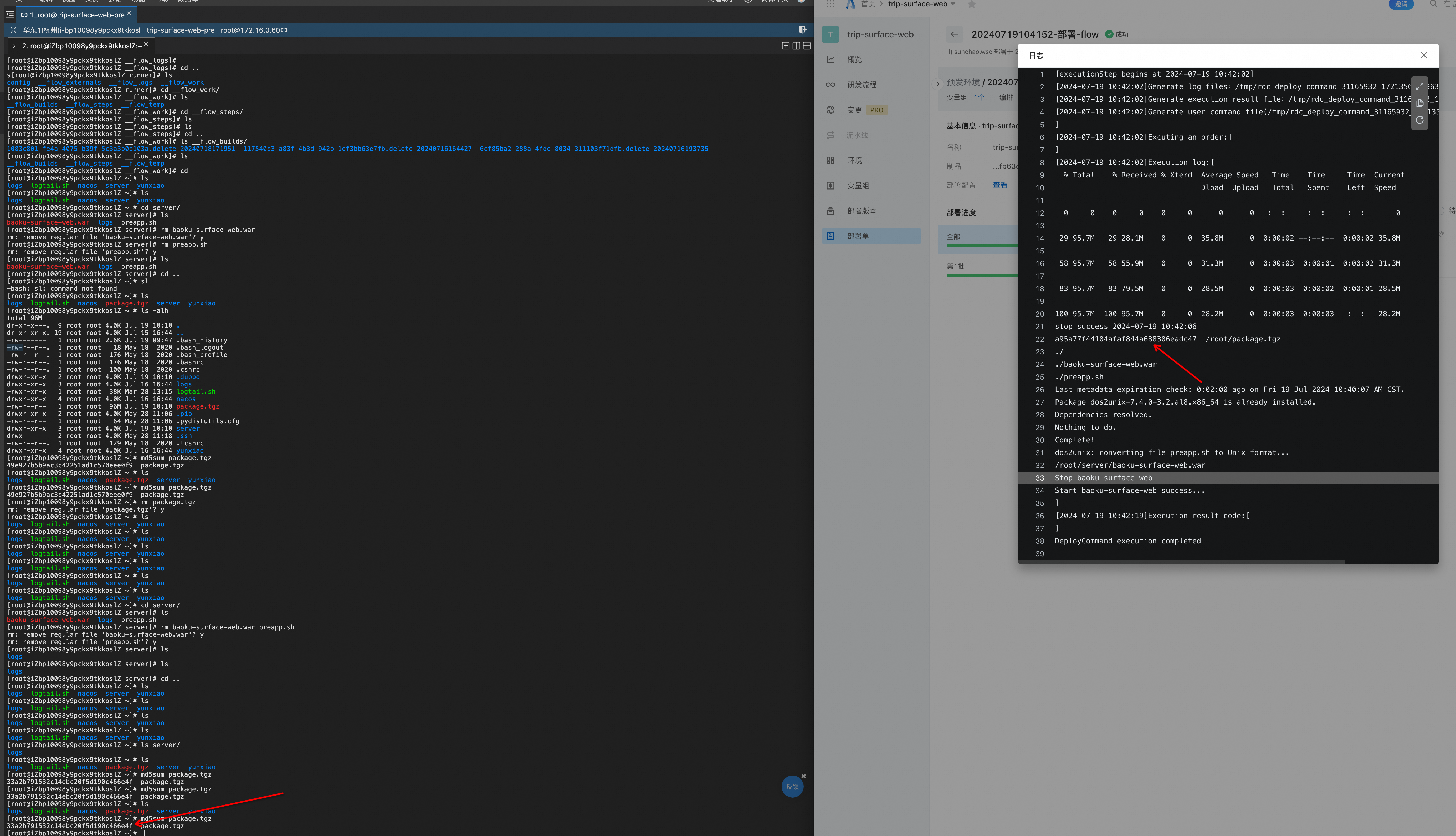Close the 1_root@trip-surface-web-pre tab
1456x836 pixels.
tap(129, 13)
